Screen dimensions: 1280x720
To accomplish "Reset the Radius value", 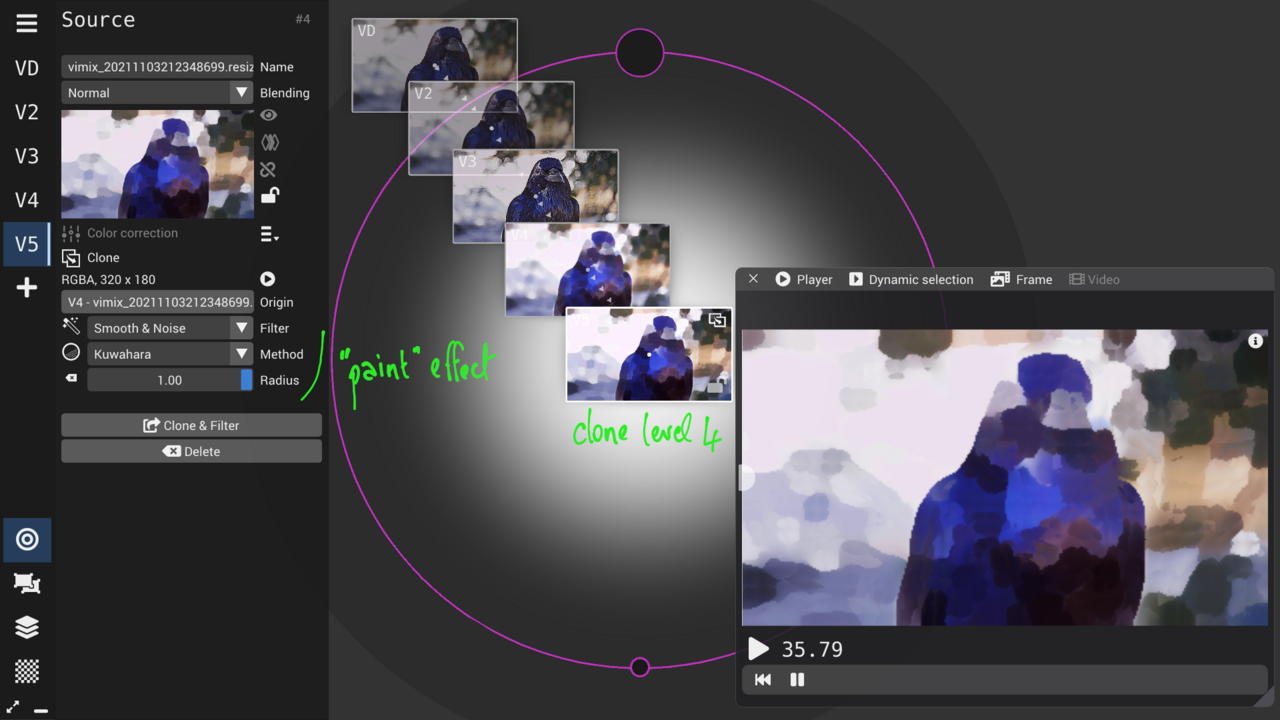I will coord(71,379).
